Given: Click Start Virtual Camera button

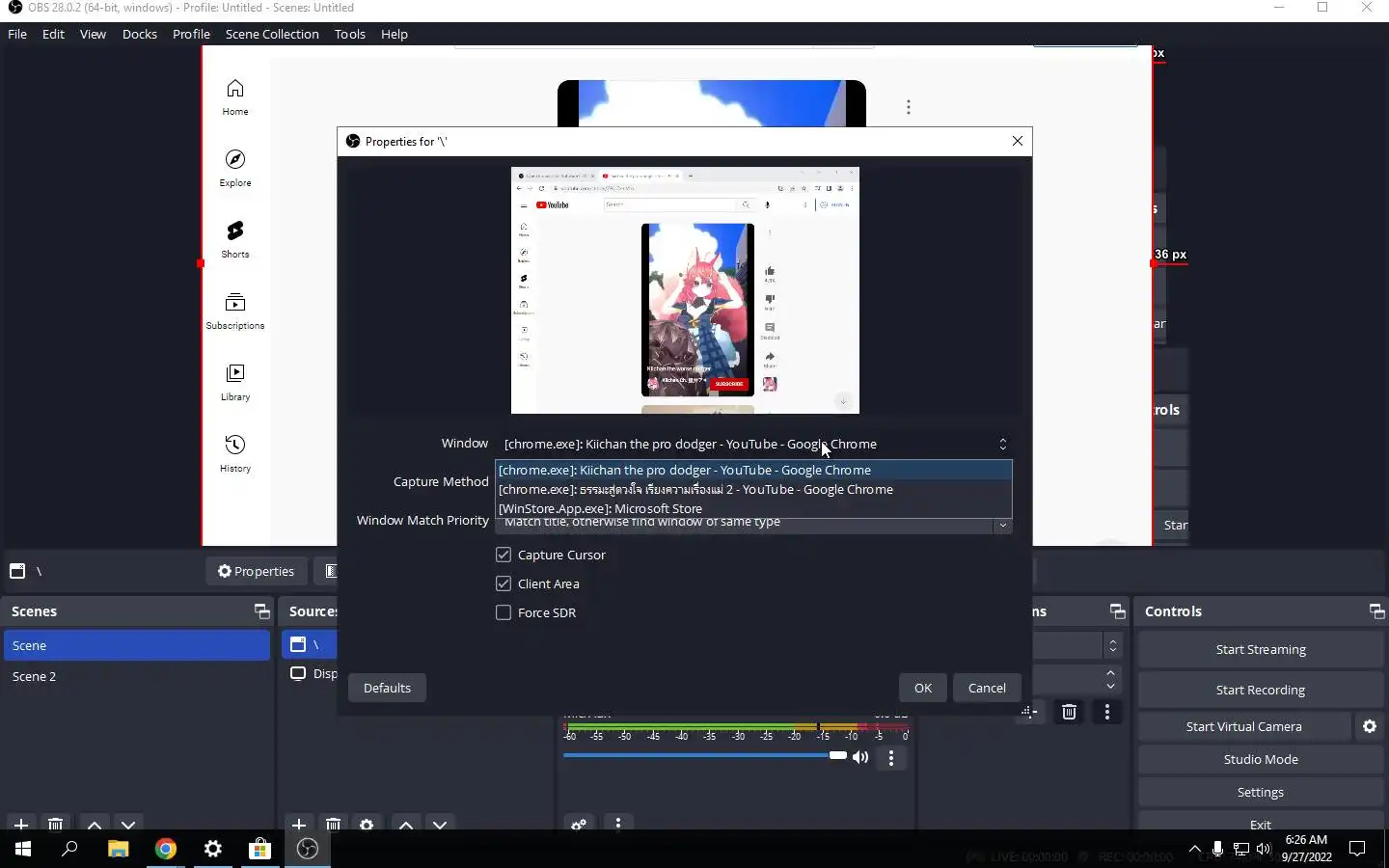Looking at the screenshot, I should (x=1244, y=726).
